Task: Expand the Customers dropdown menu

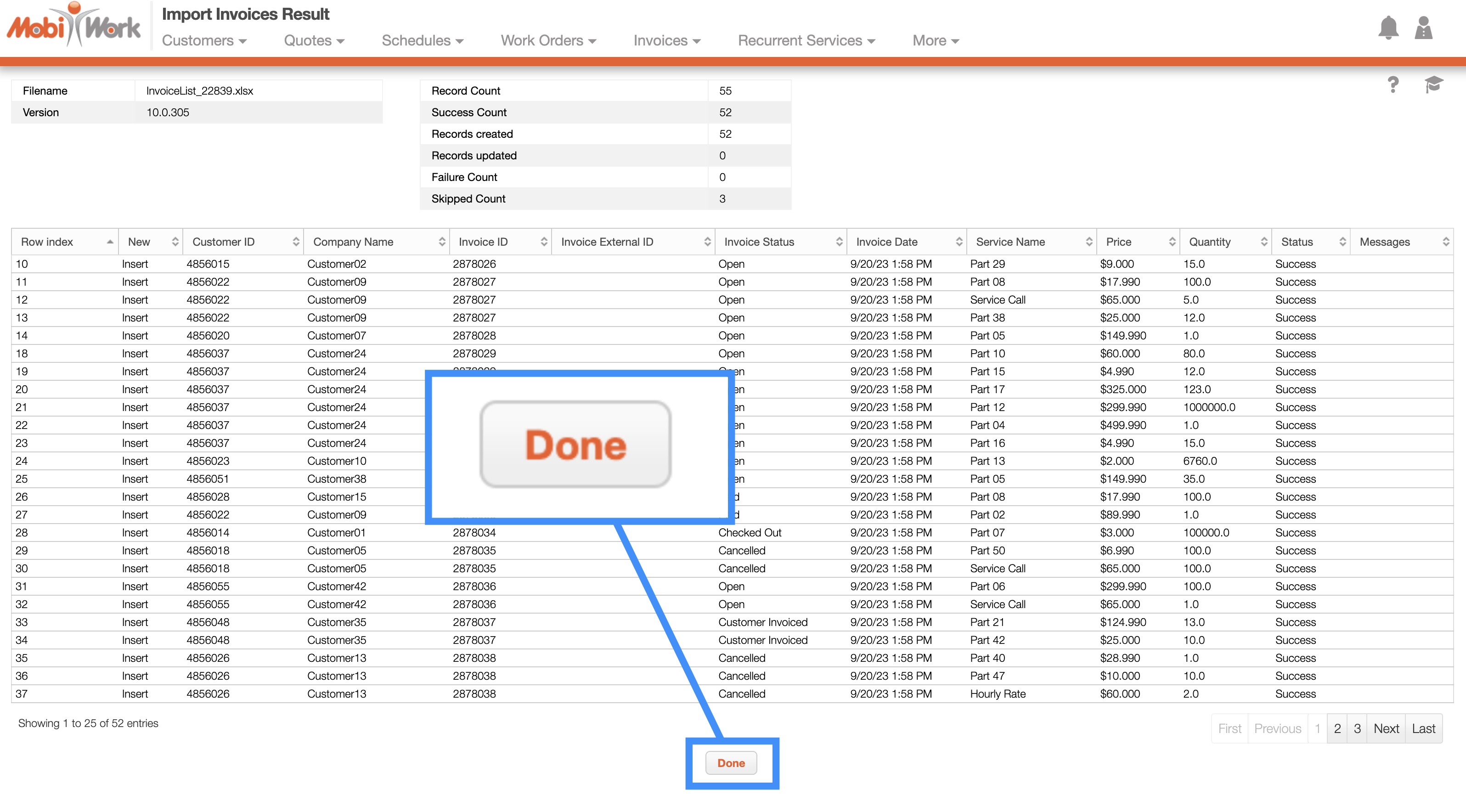Action: [204, 40]
